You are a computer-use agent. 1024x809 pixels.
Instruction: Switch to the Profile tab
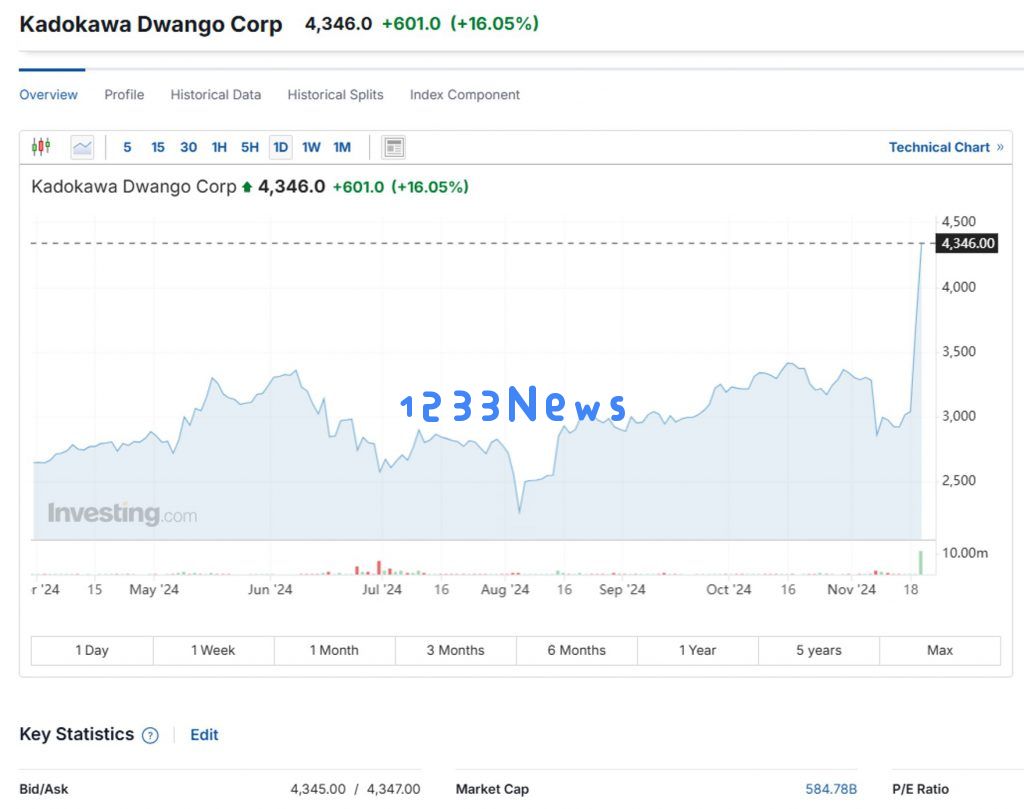124,95
